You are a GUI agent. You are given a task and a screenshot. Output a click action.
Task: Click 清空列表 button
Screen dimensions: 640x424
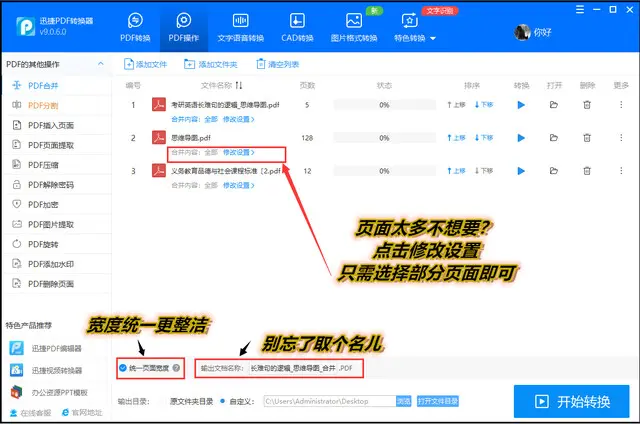(x=278, y=64)
